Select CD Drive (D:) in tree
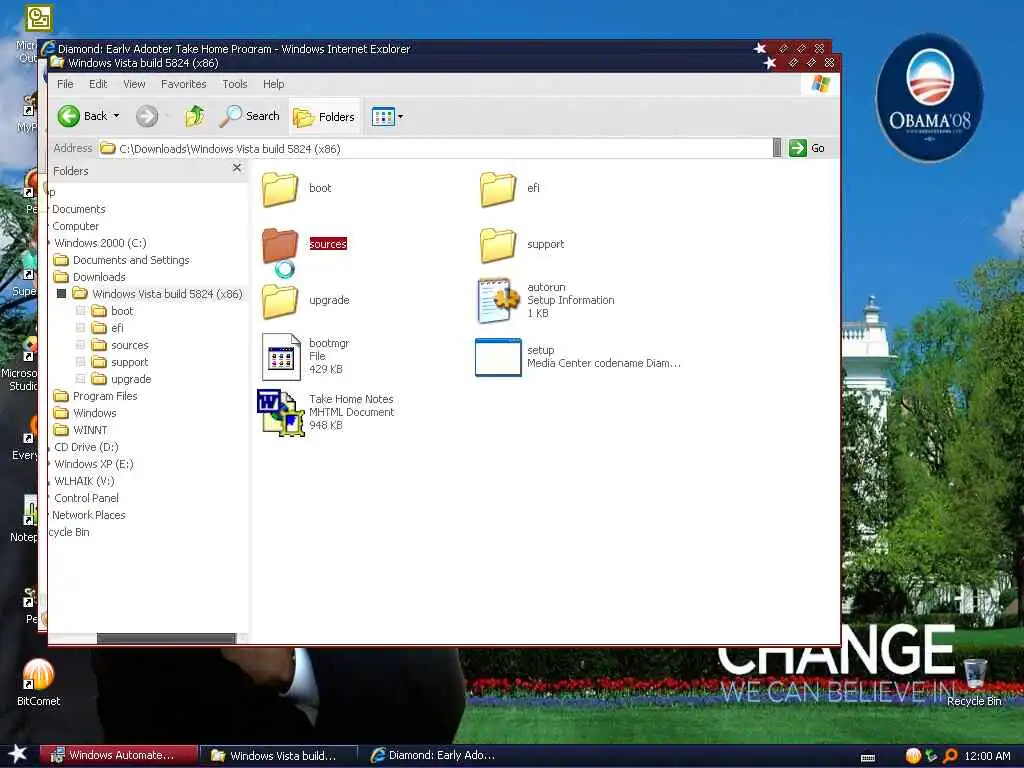This screenshot has height=768, width=1024. [86, 447]
